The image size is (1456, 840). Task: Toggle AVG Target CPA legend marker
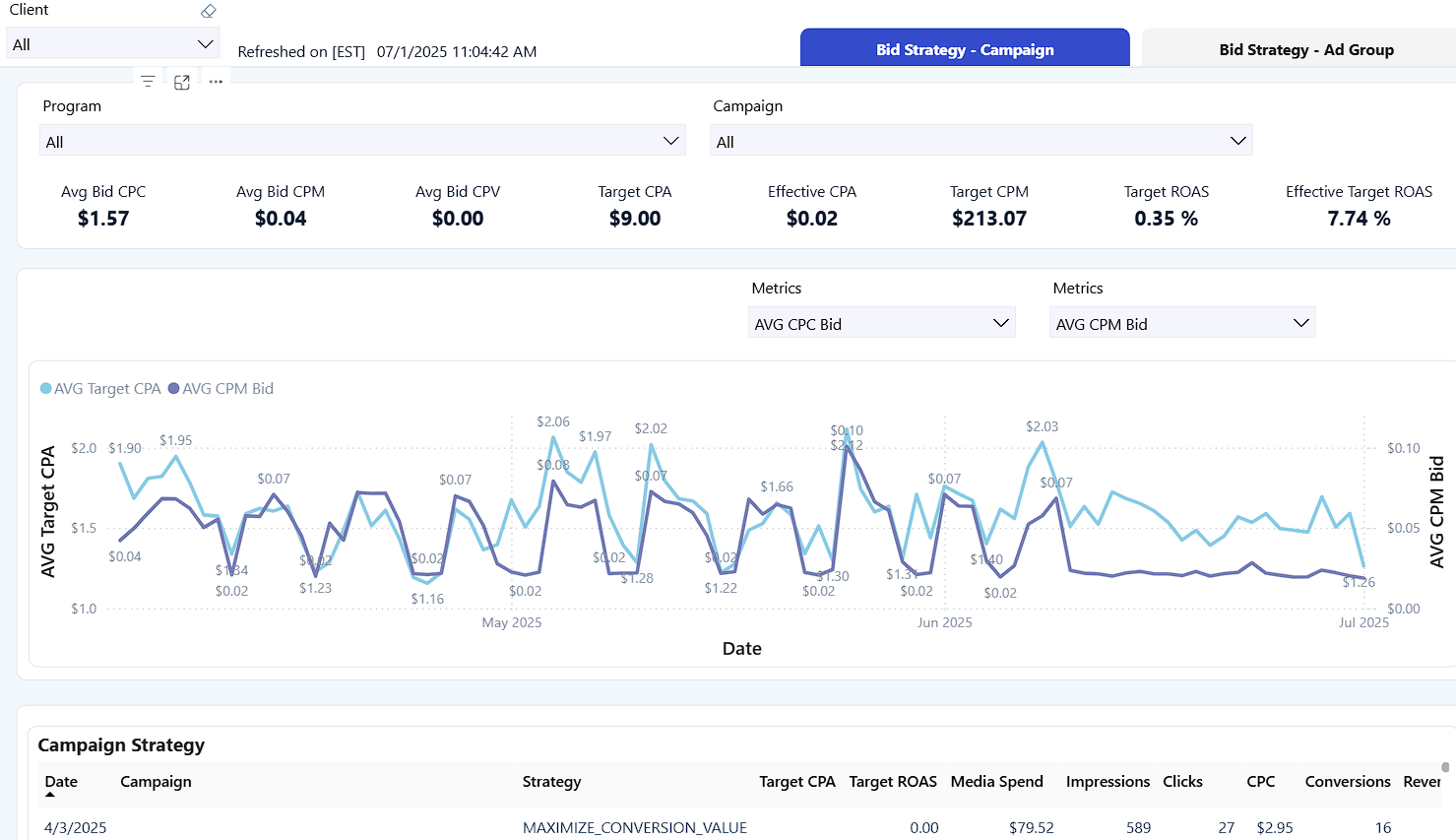(x=46, y=389)
